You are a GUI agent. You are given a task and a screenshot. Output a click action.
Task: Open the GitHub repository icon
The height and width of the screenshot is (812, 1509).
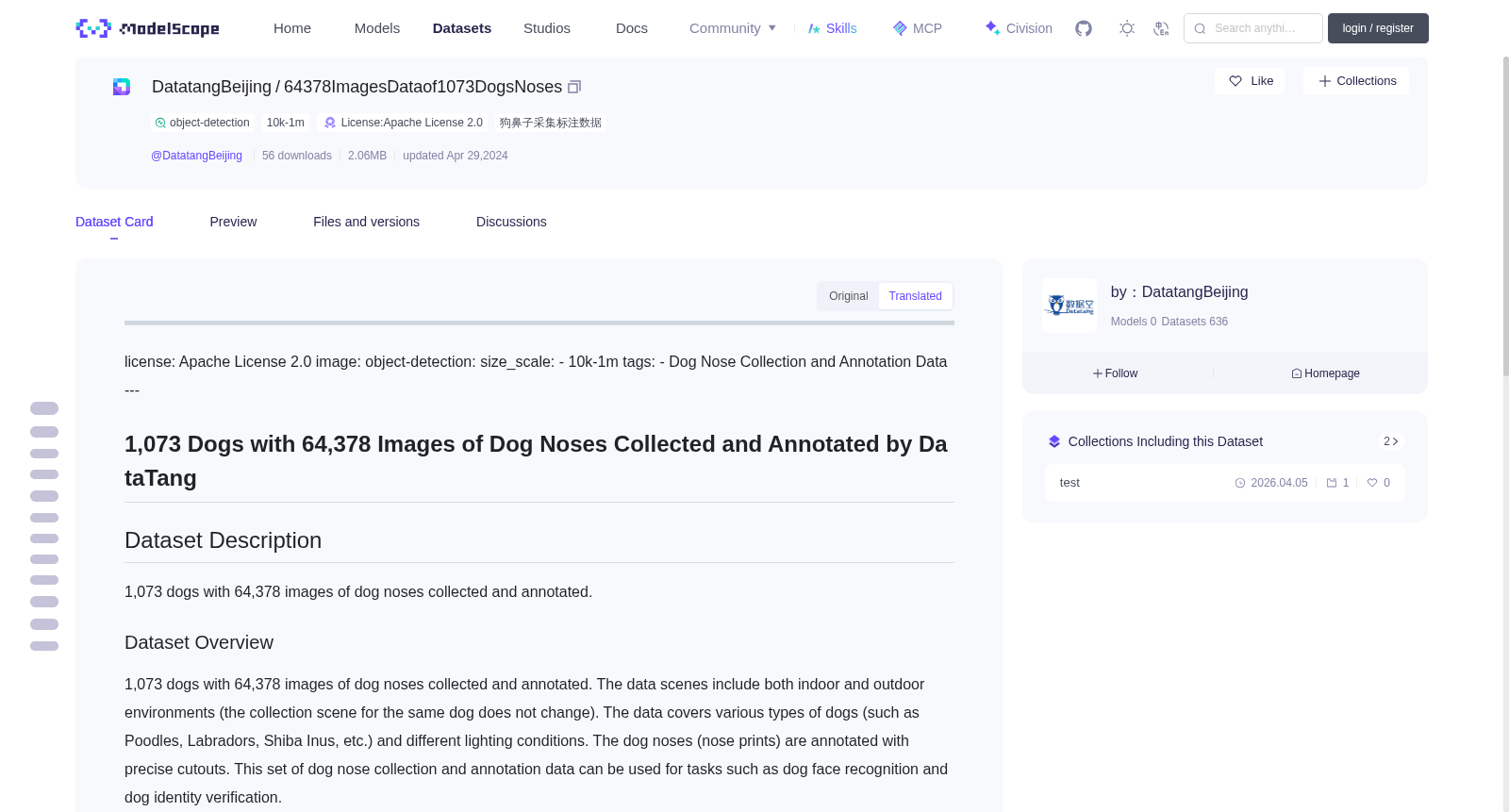(x=1084, y=28)
